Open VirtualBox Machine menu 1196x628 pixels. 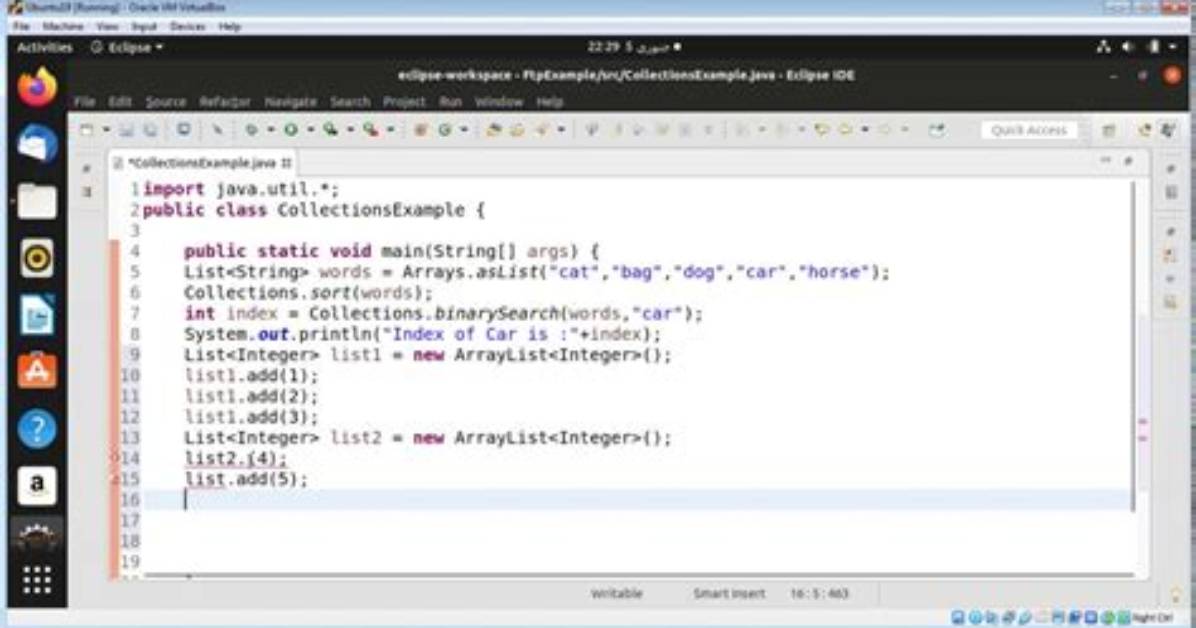point(63,27)
